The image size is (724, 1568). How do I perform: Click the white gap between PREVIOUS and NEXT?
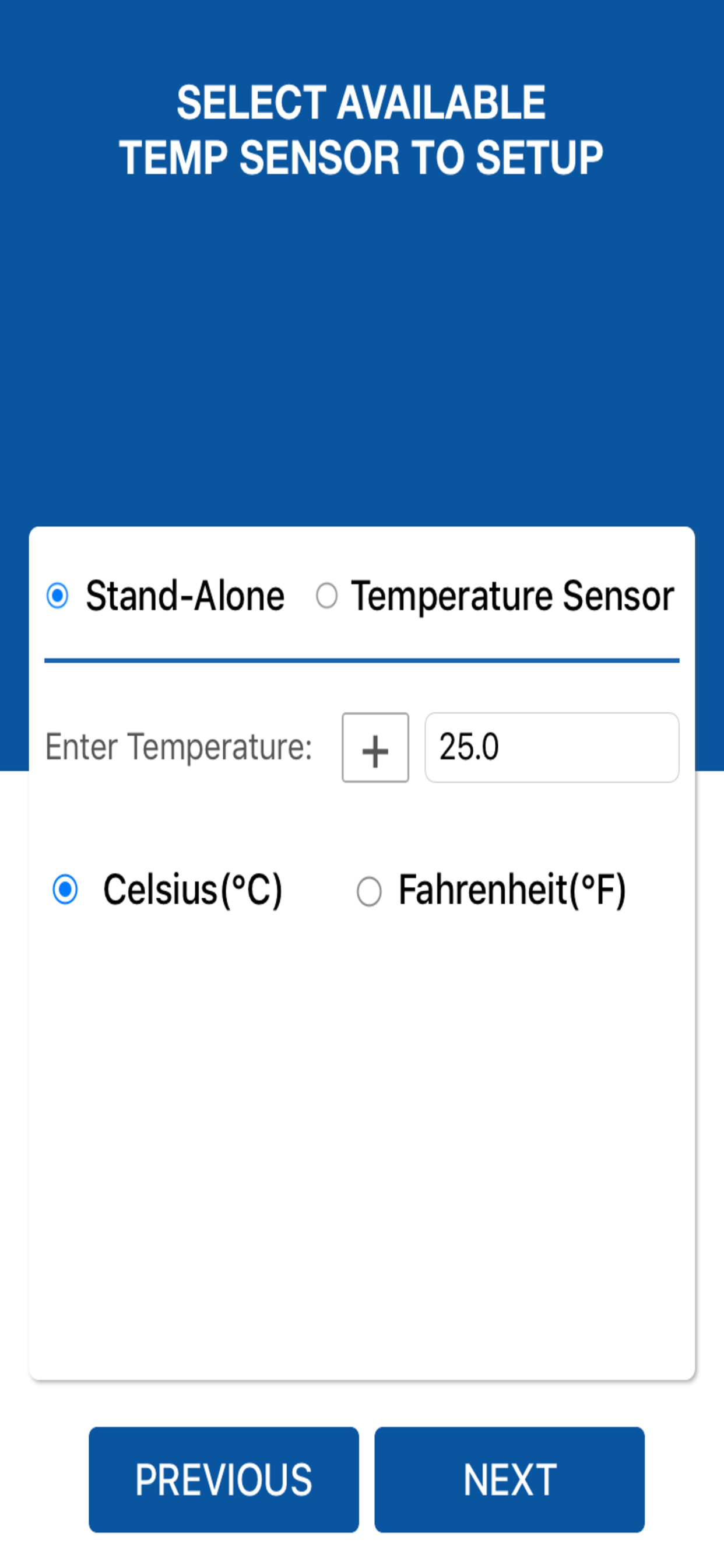click(366, 1479)
